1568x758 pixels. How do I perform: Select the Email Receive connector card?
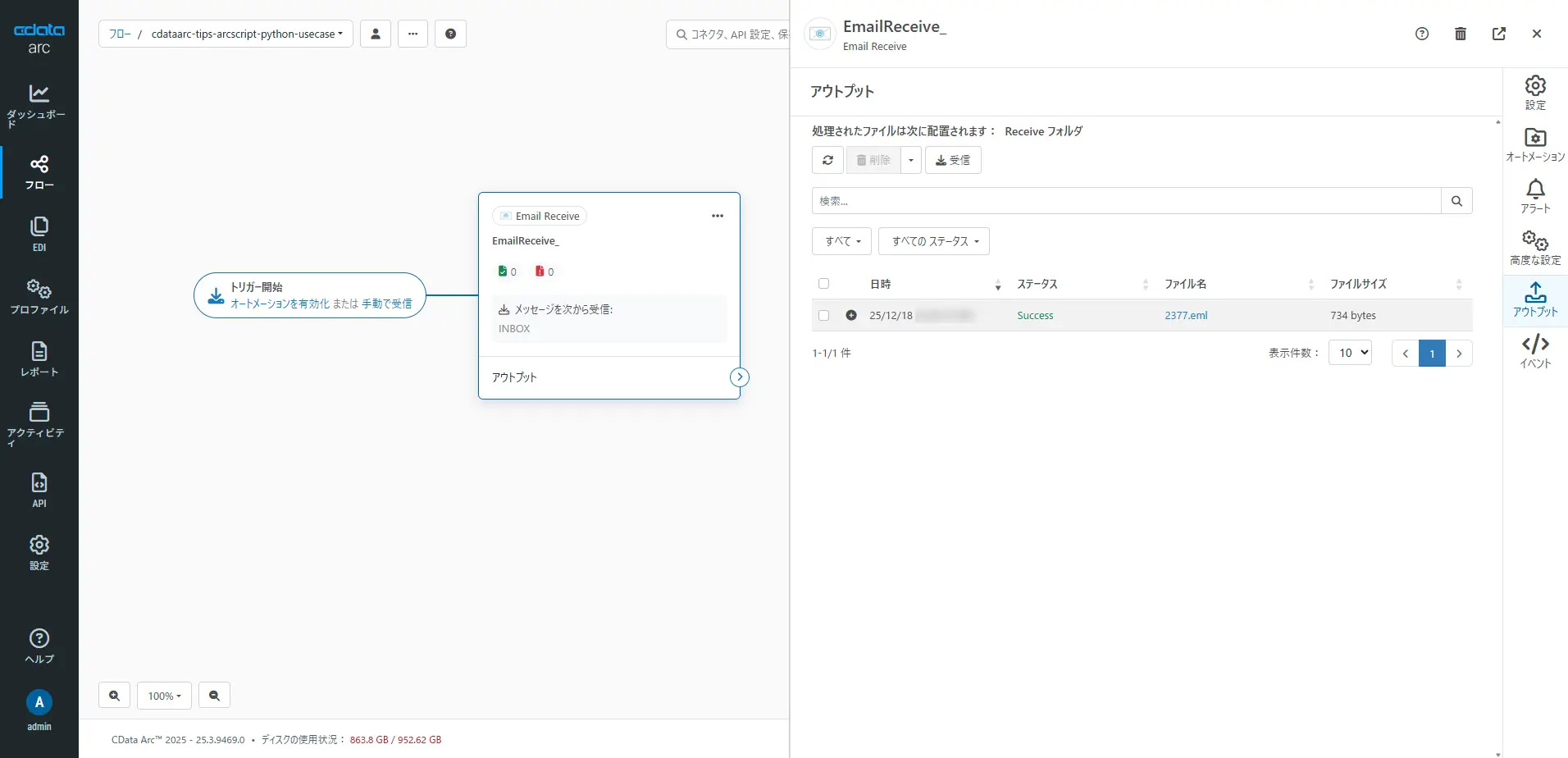(x=609, y=295)
